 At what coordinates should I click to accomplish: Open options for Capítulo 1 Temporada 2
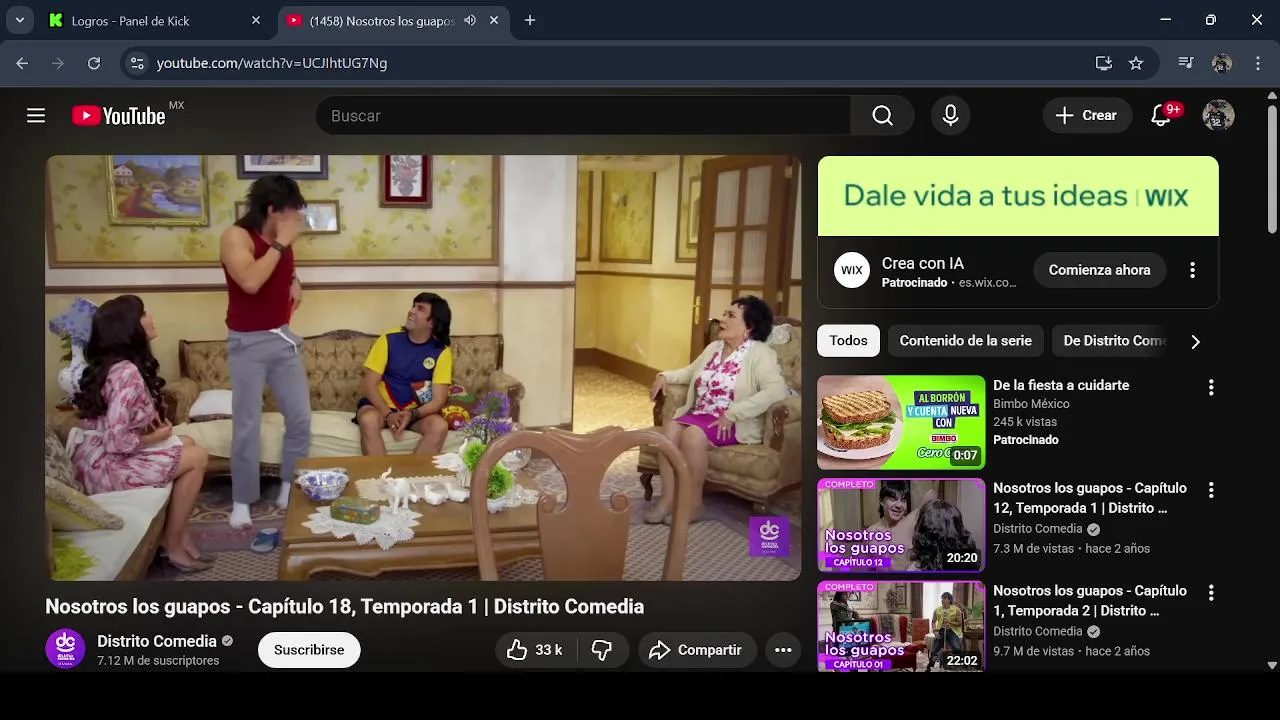pos(1211,593)
